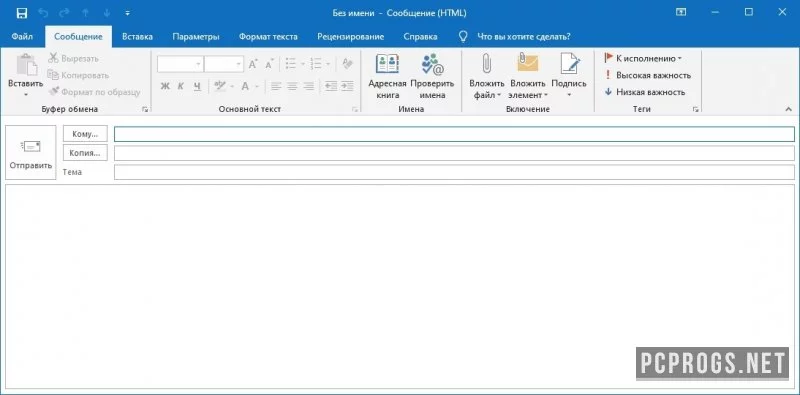This screenshot has width=800, height=395.
Task: Open the Файл tab
Action: click(22, 36)
